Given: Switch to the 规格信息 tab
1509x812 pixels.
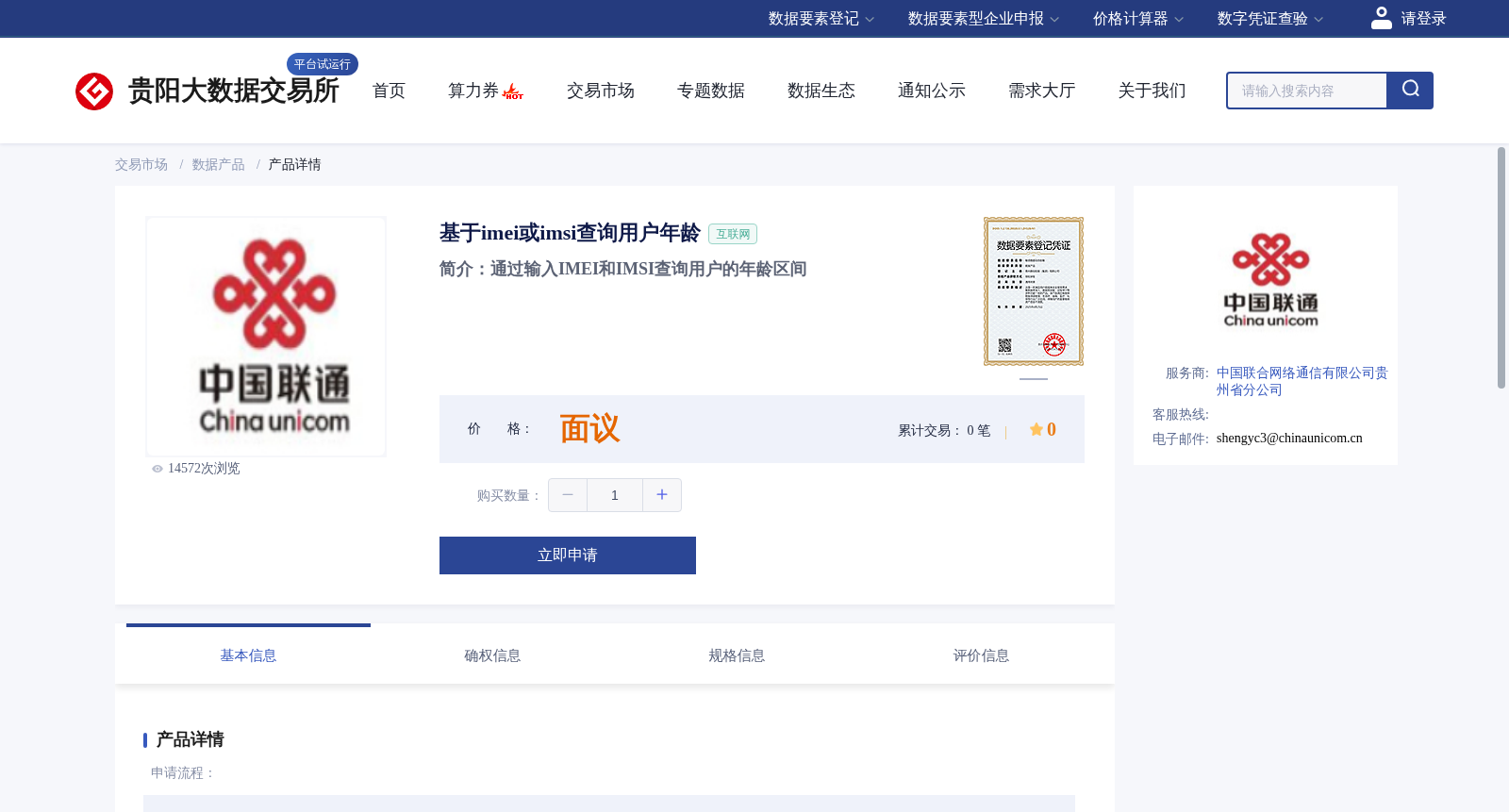Looking at the screenshot, I should click(737, 655).
